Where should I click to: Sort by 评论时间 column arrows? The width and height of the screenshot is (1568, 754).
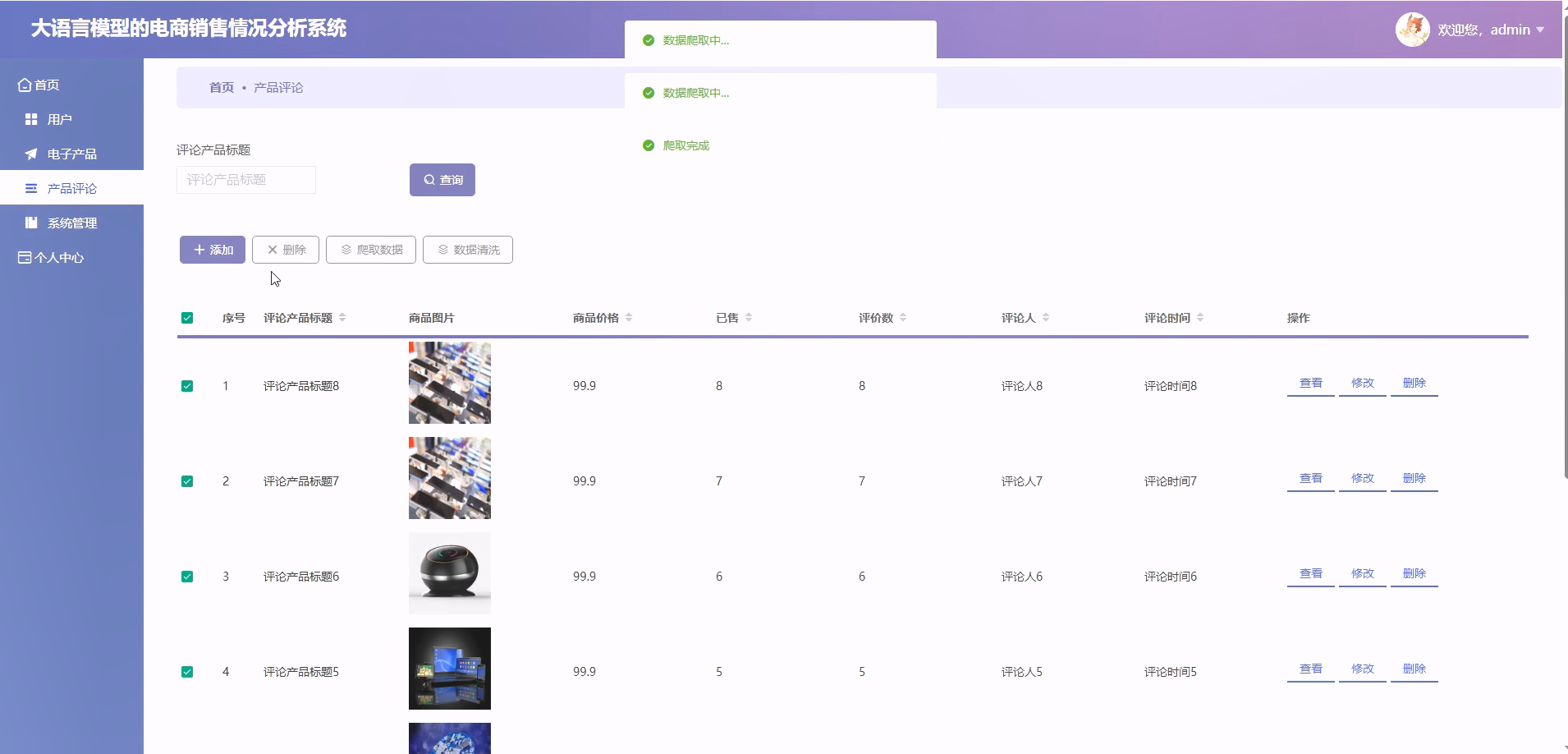[x=1200, y=318]
